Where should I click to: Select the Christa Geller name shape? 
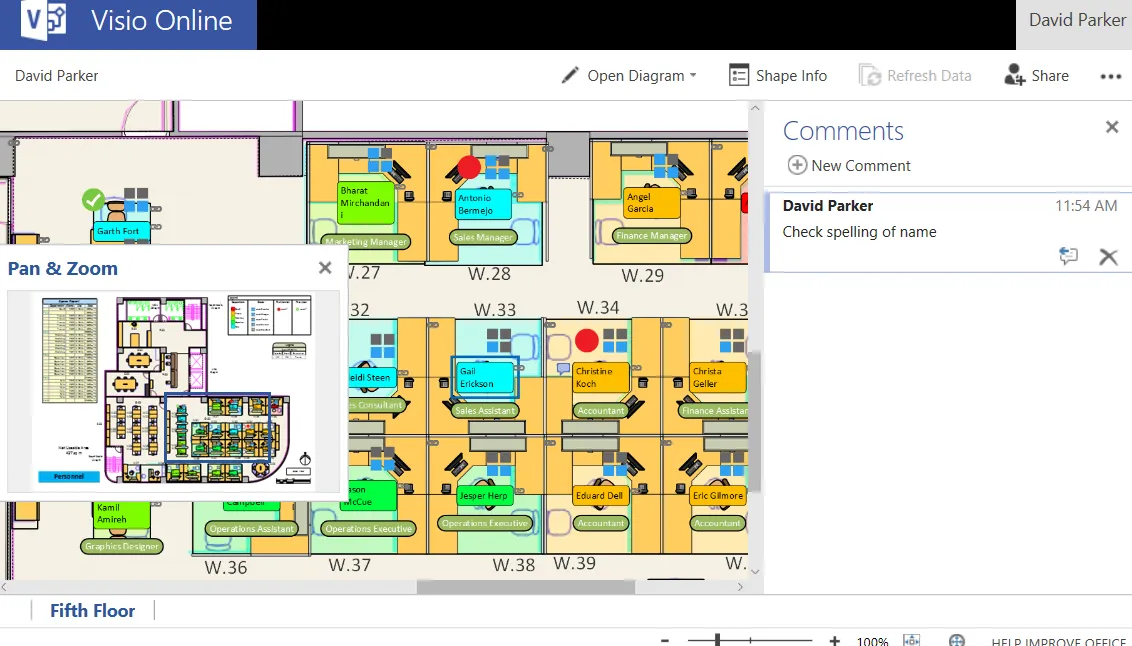click(x=718, y=377)
